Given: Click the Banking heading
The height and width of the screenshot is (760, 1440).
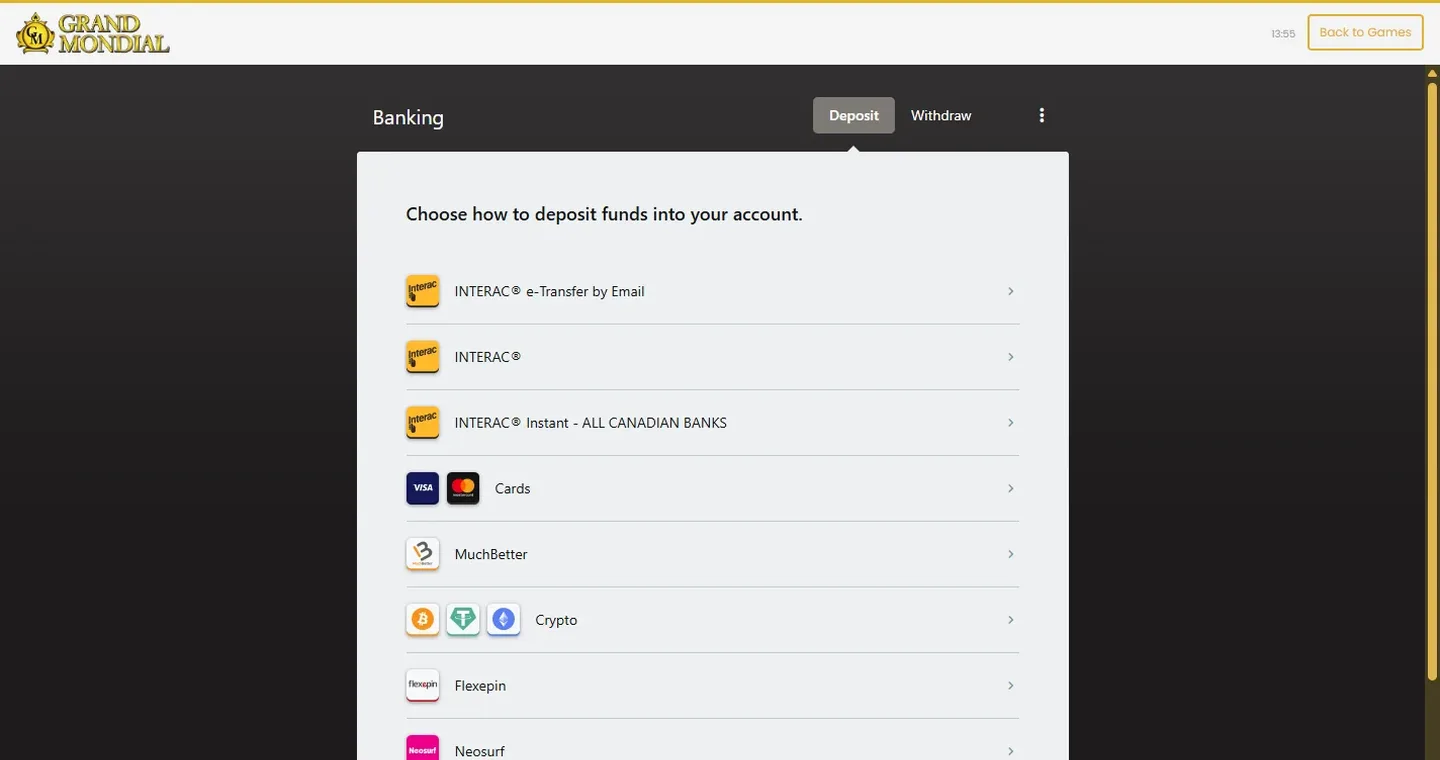Looking at the screenshot, I should (x=408, y=117).
